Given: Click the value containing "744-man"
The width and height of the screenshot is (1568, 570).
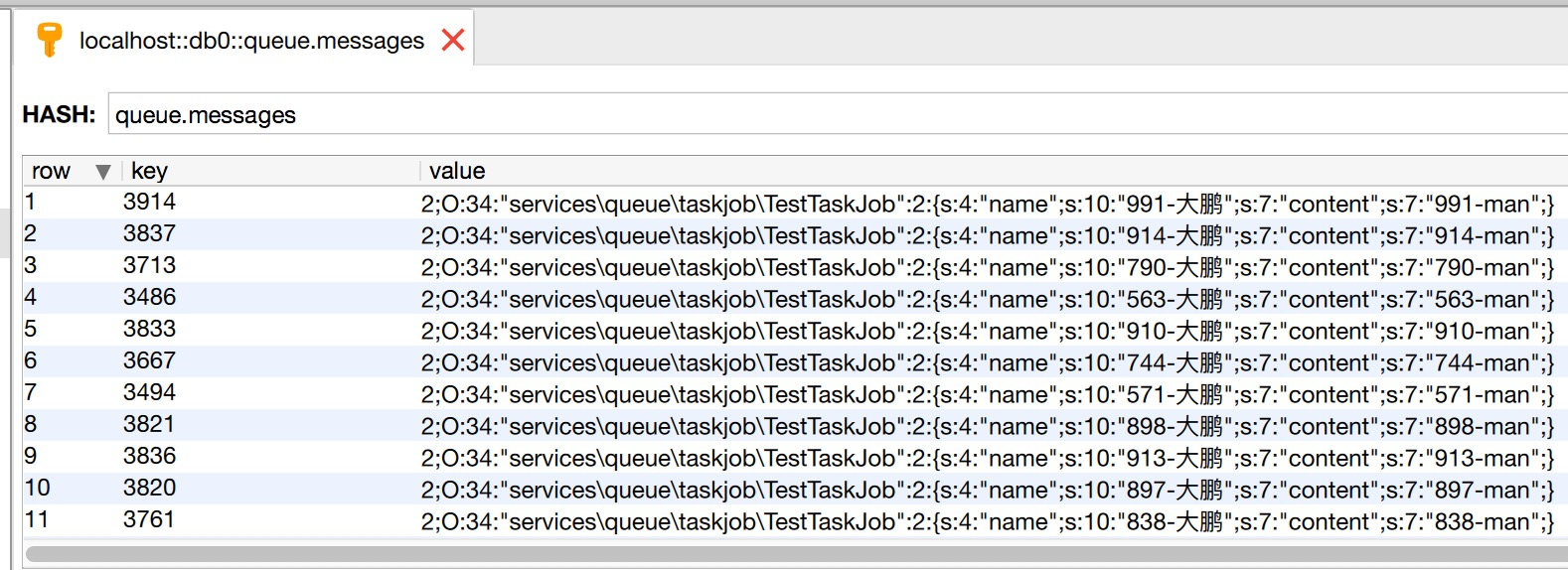Looking at the screenshot, I should pyautogui.click(x=987, y=362).
